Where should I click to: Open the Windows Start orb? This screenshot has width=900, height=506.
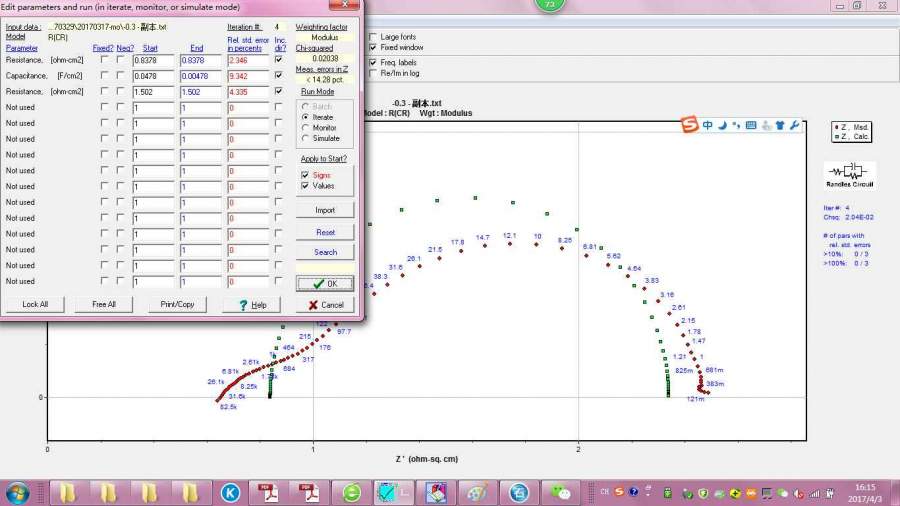tap(17, 493)
